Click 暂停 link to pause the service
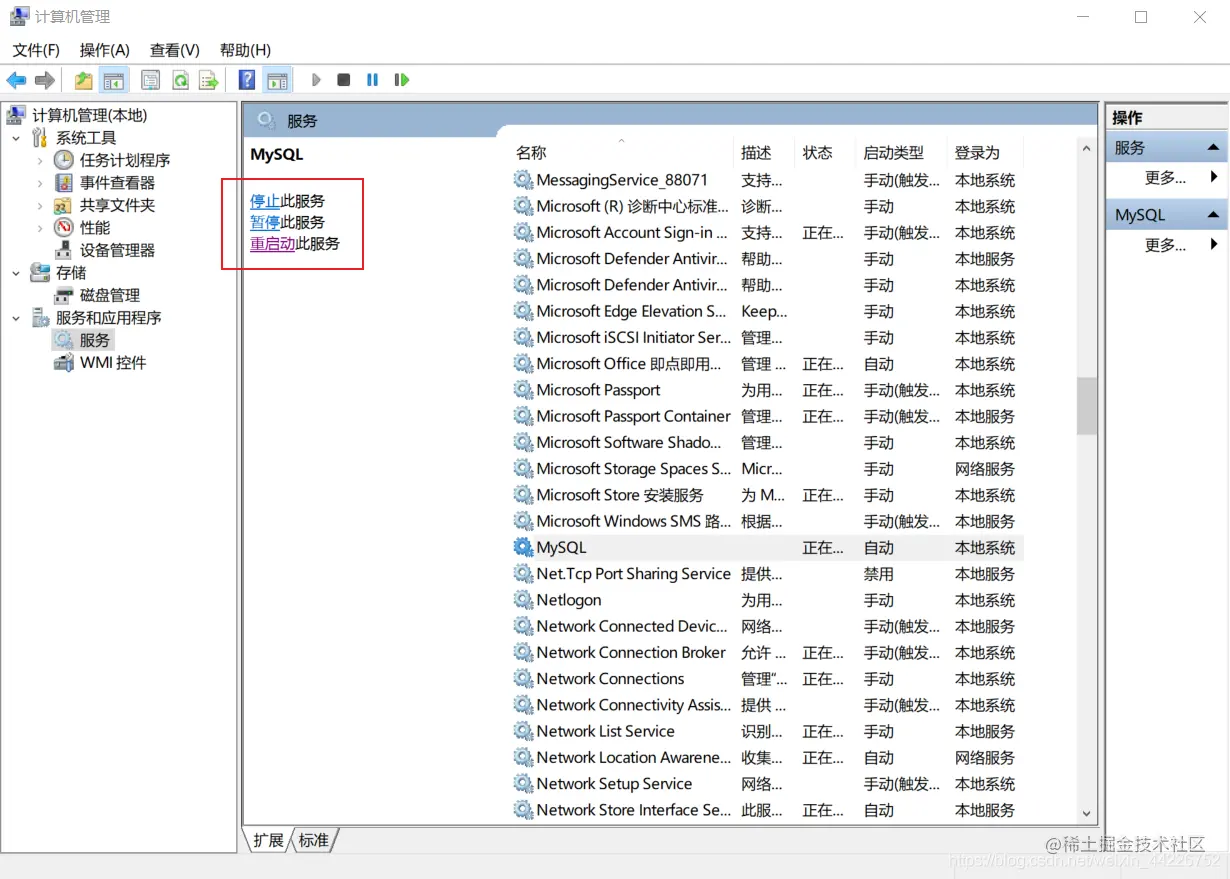The image size is (1230, 879). (265, 222)
